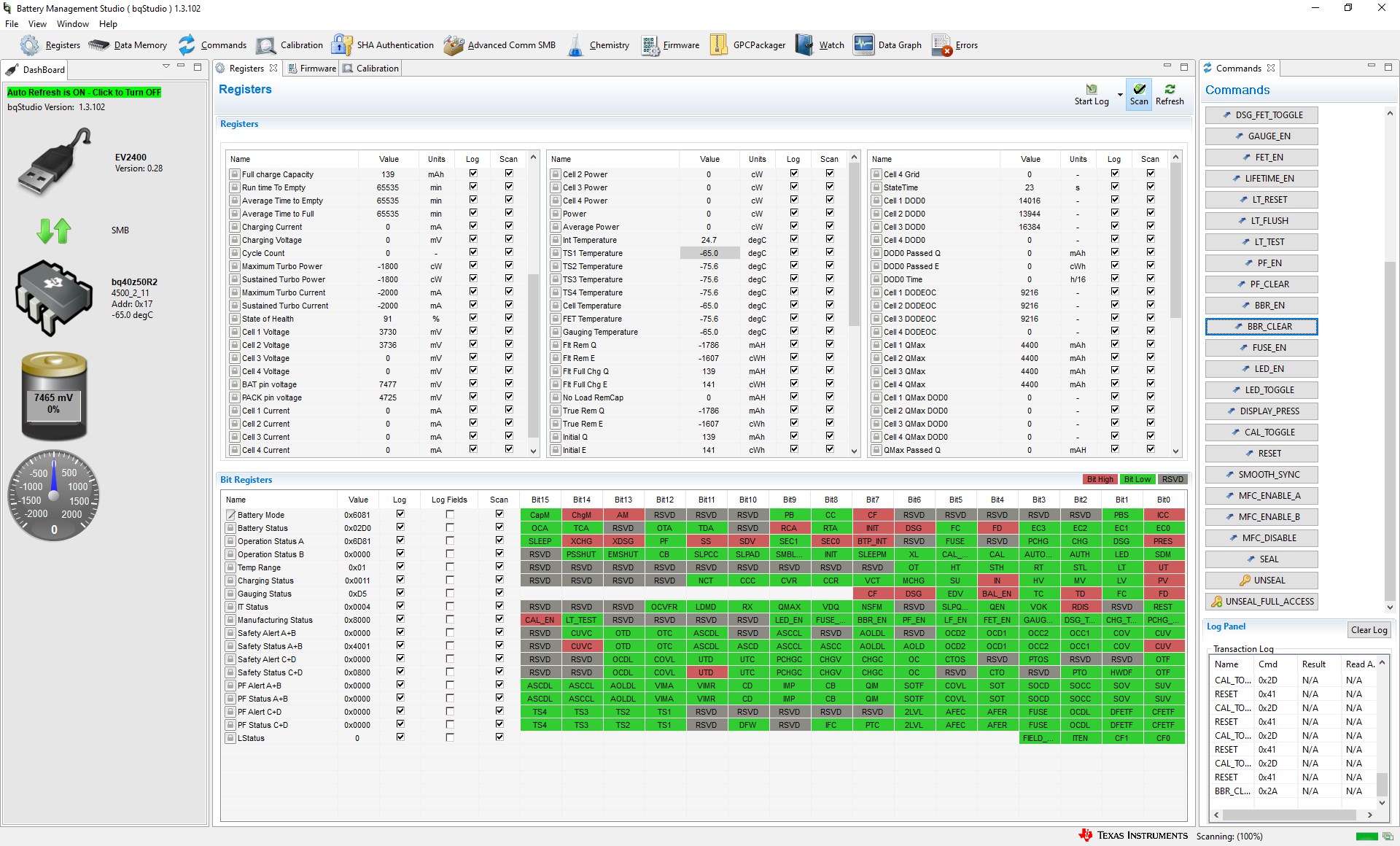Open the View menu
The height and width of the screenshot is (846, 1400).
click(x=37, y=24)
